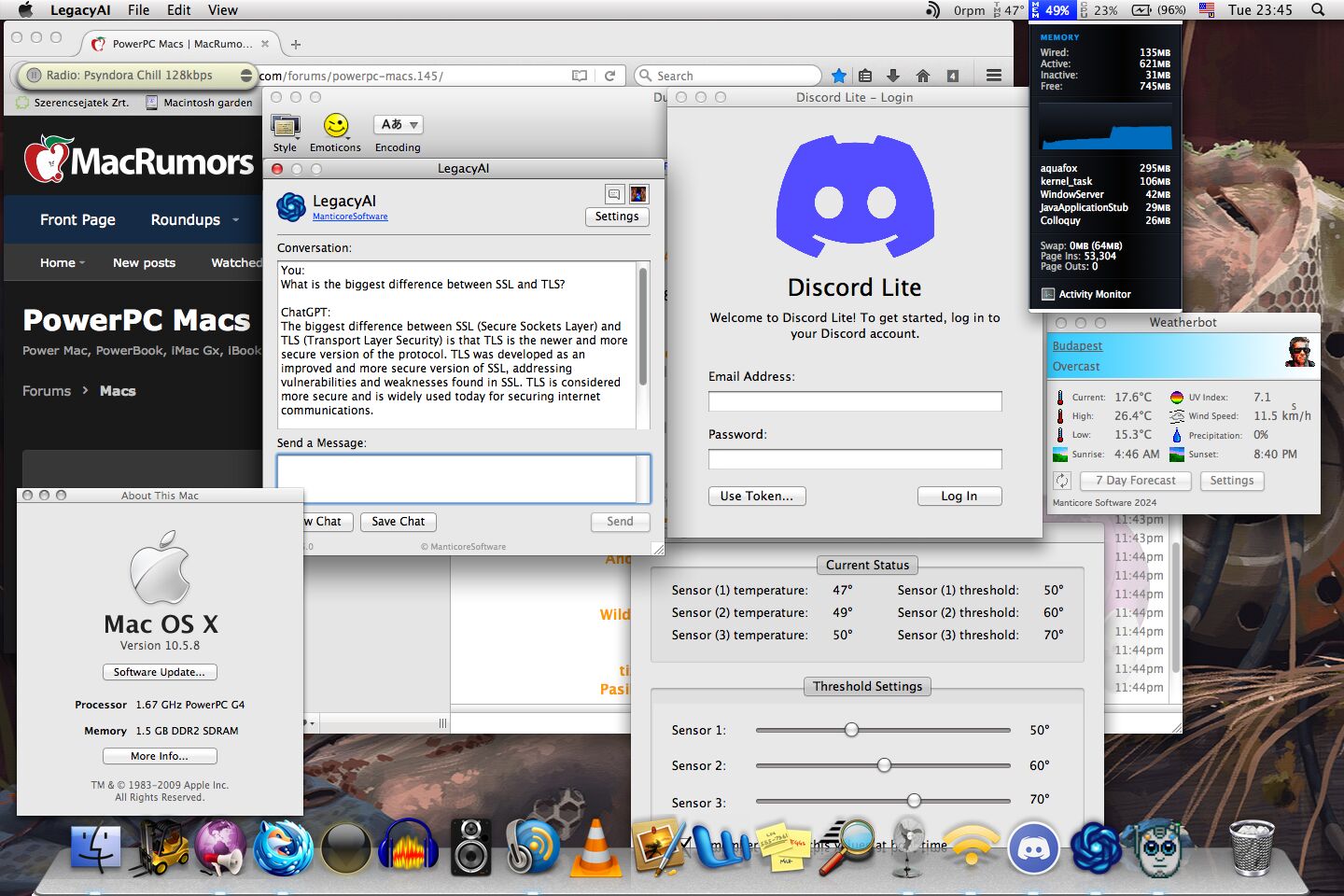Screen dimensions: 1344x896
Task: Open Trash in the Dock
Action: (x=1252, y=847)
